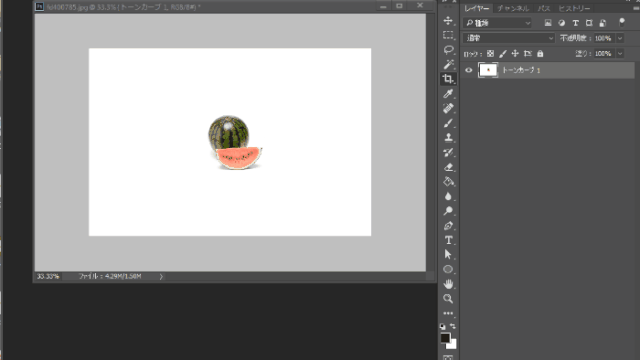Filter layers by smart objects icon

tap(603, 23)
